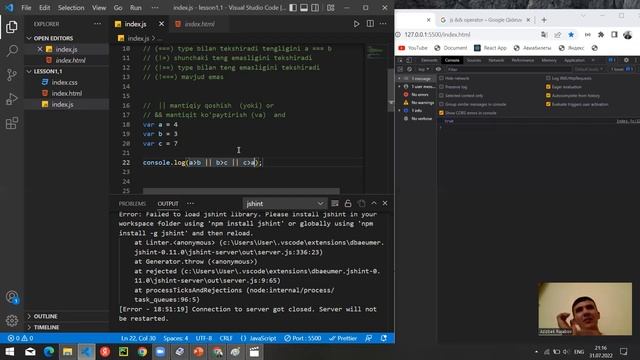Open YouTube bookmark

(413, 48)
